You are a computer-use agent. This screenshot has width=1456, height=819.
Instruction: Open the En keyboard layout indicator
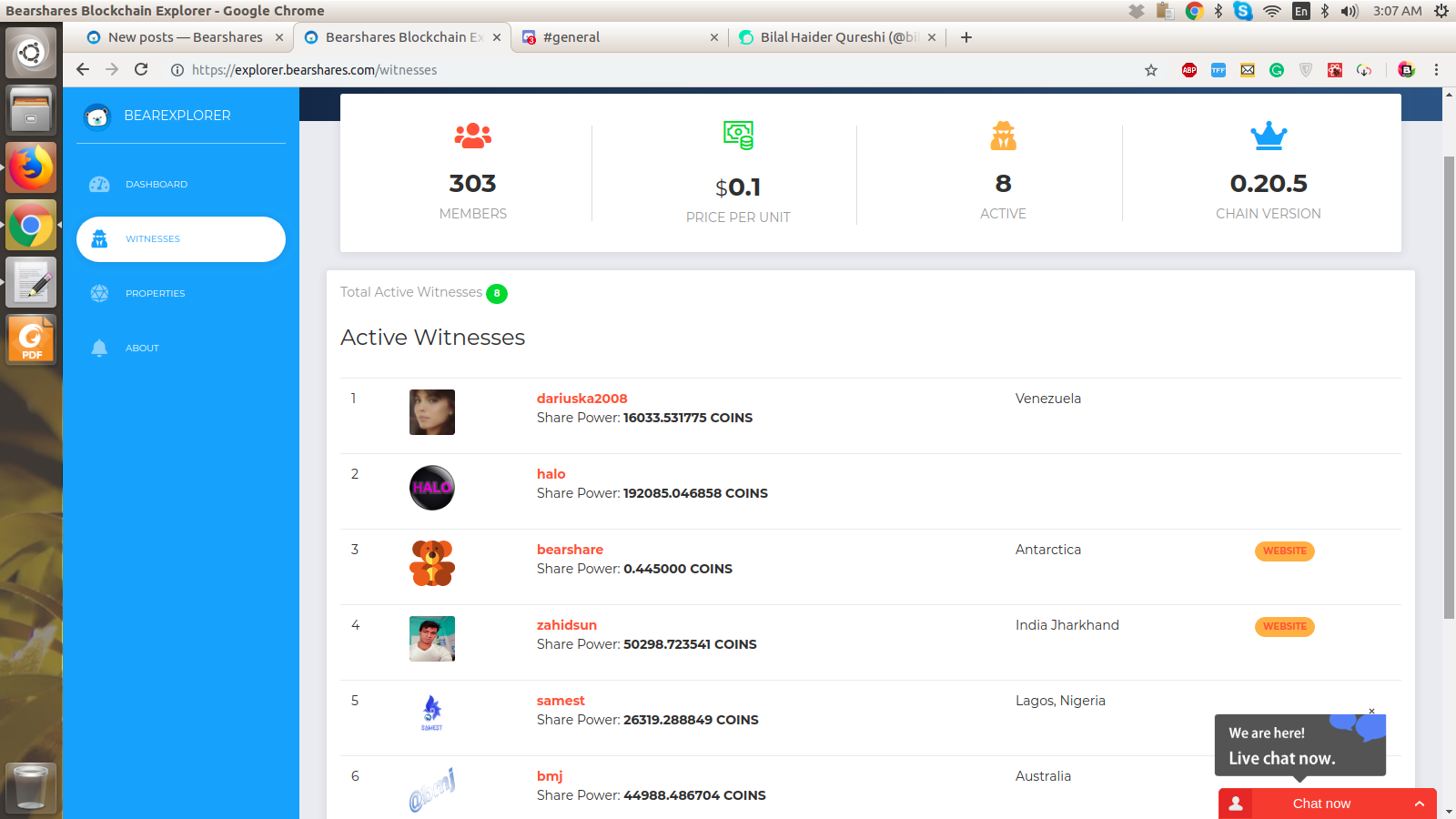(1301, 11)
